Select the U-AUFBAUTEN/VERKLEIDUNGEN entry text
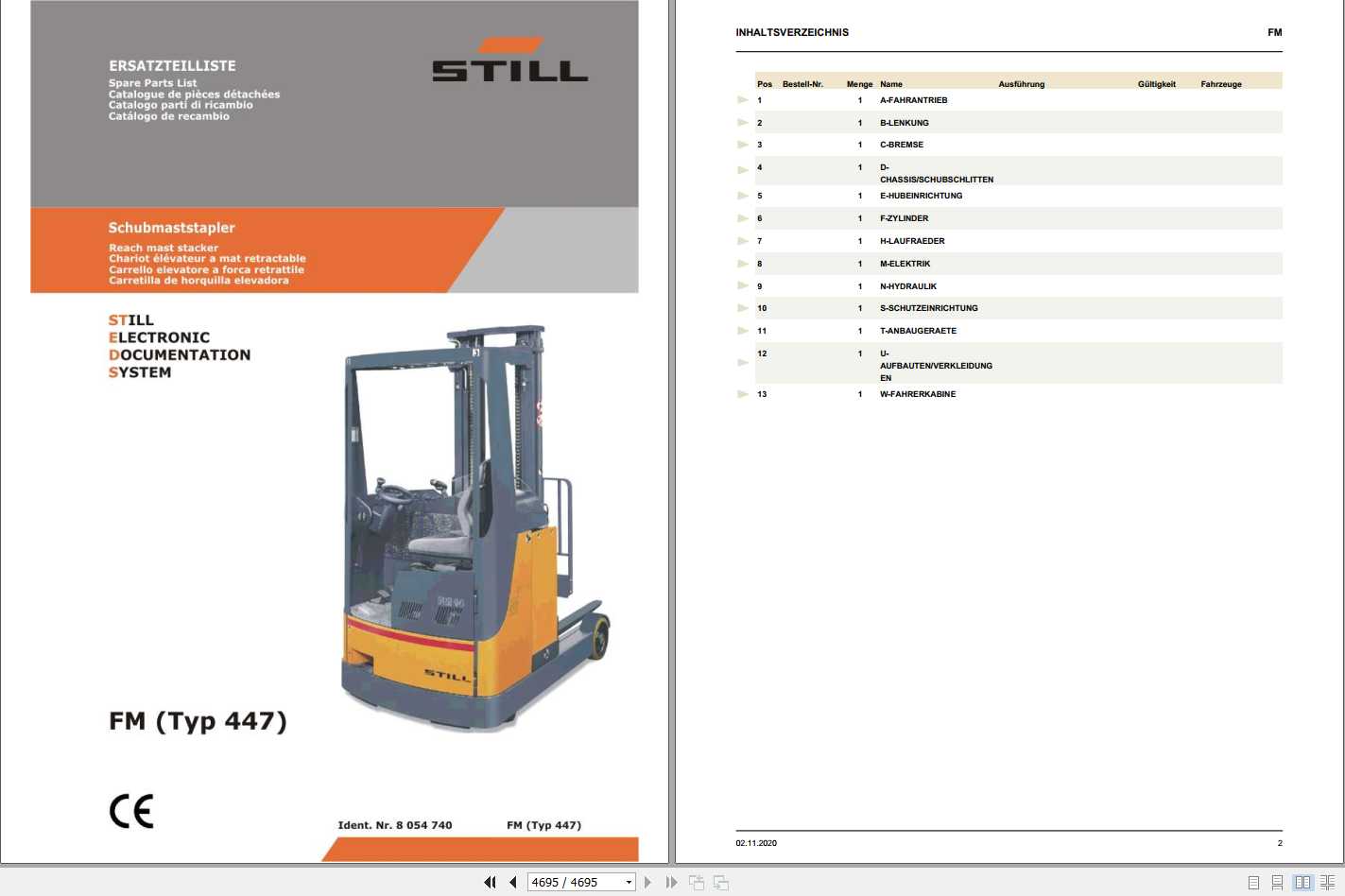 (936, 366)
